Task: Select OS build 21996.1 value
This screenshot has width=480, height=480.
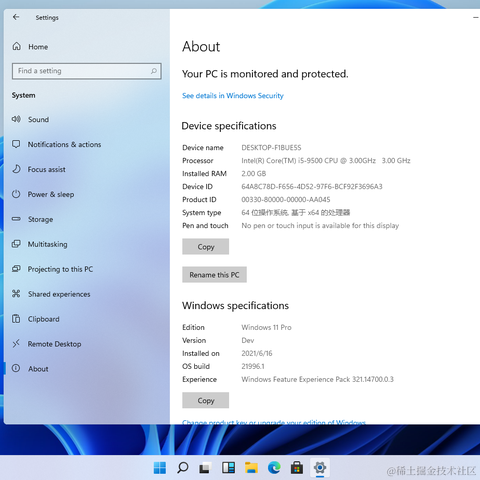Action: 253,366
